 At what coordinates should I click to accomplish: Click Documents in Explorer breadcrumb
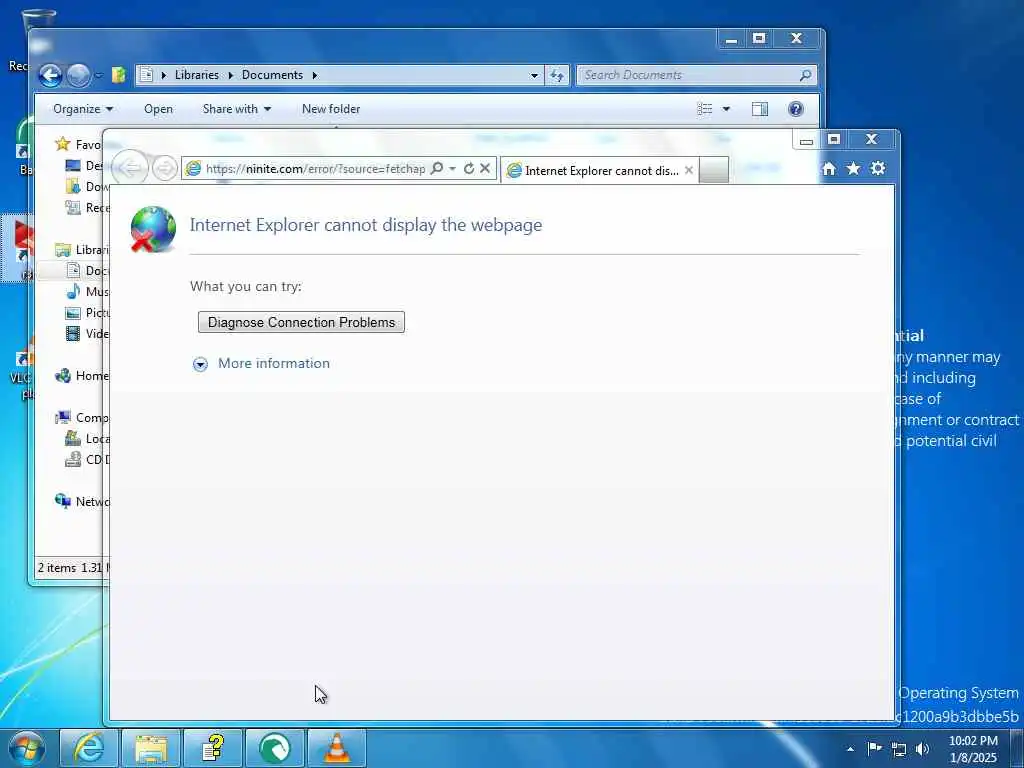pos(272,75)
